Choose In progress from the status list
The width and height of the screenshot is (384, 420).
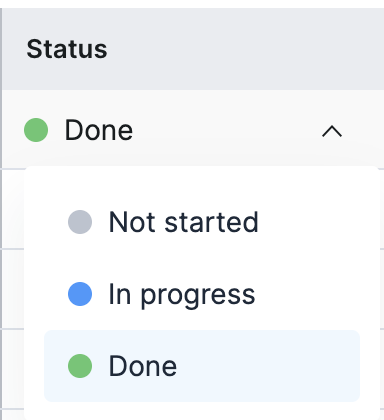(202, 294)
